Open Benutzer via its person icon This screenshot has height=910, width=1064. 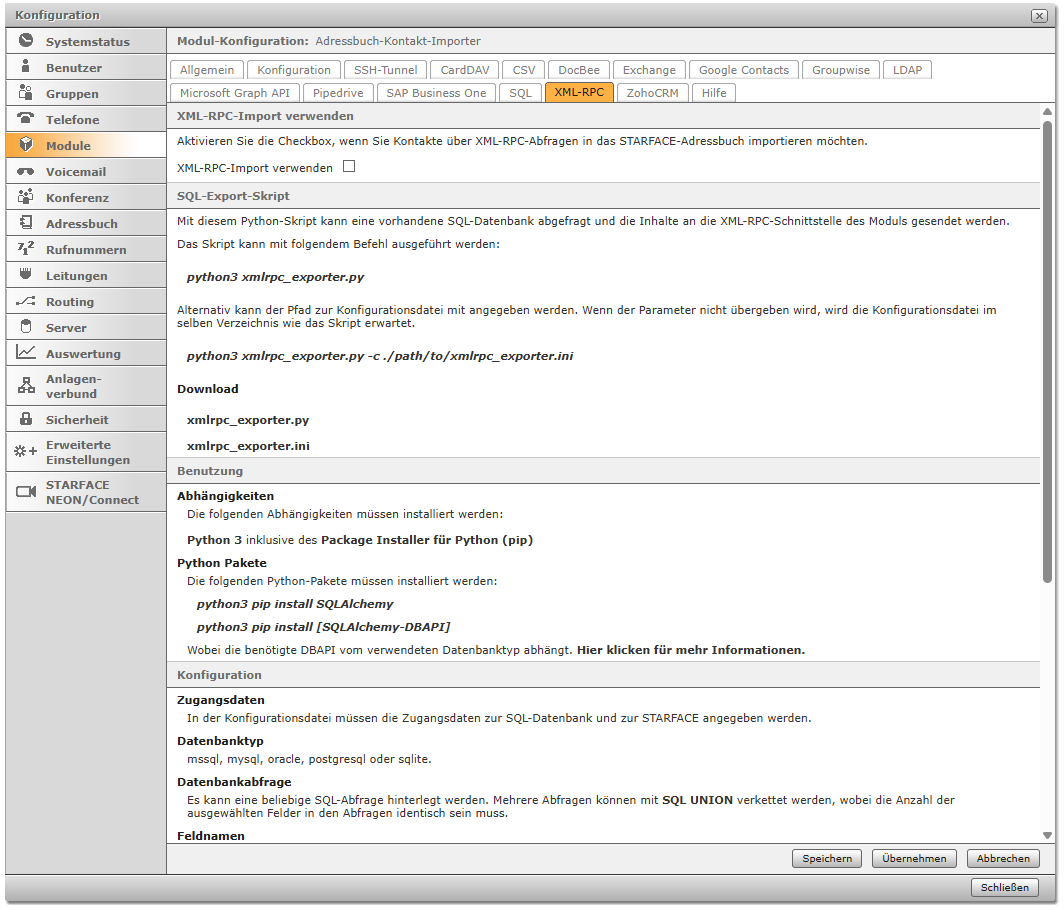26,67
